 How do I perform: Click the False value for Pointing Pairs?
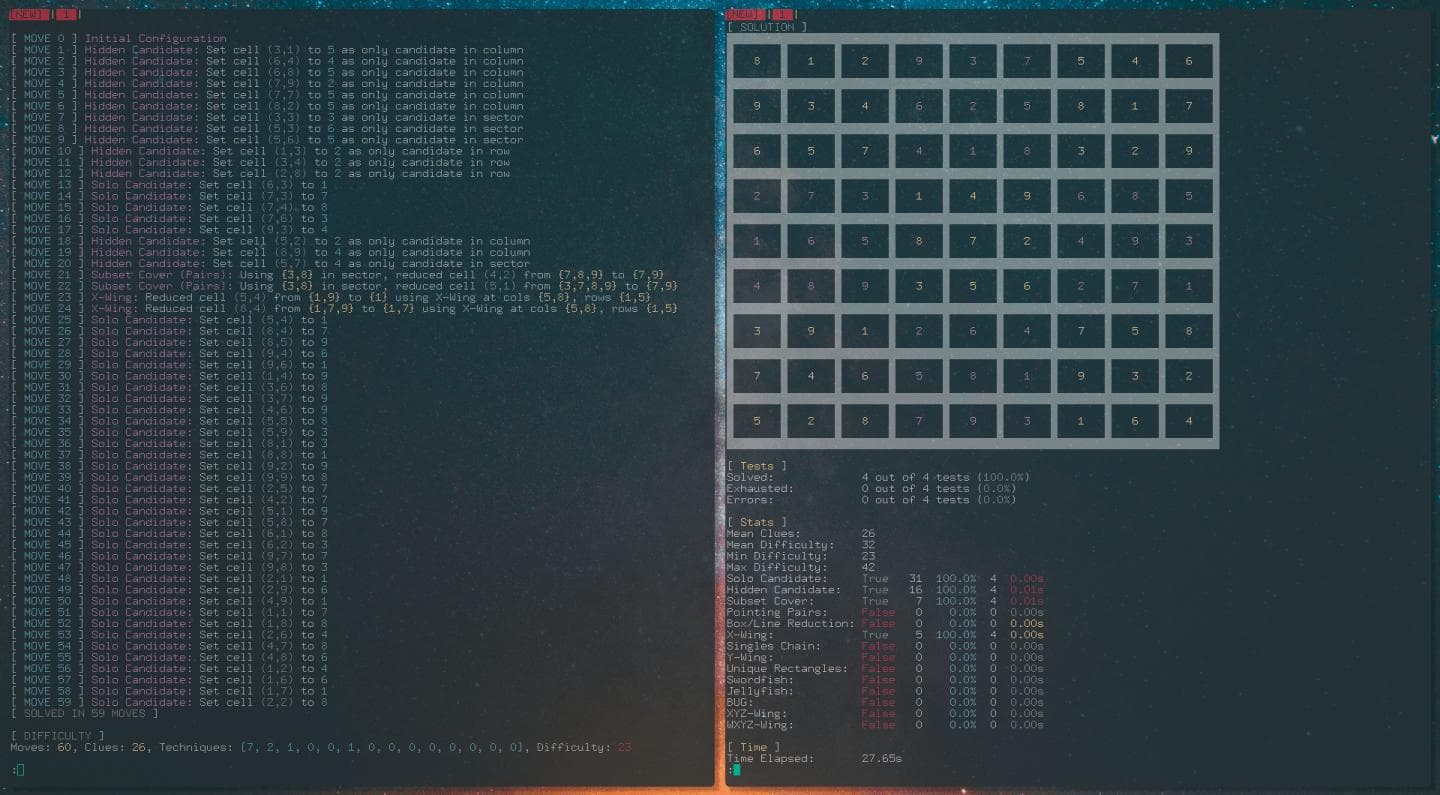click(878, 612)
